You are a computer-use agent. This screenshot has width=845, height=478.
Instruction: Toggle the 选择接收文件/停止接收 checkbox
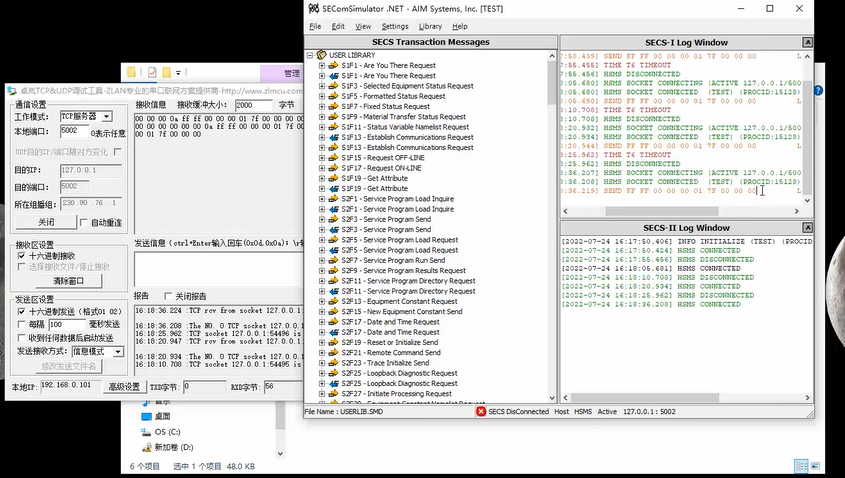(x=22, y=267)
